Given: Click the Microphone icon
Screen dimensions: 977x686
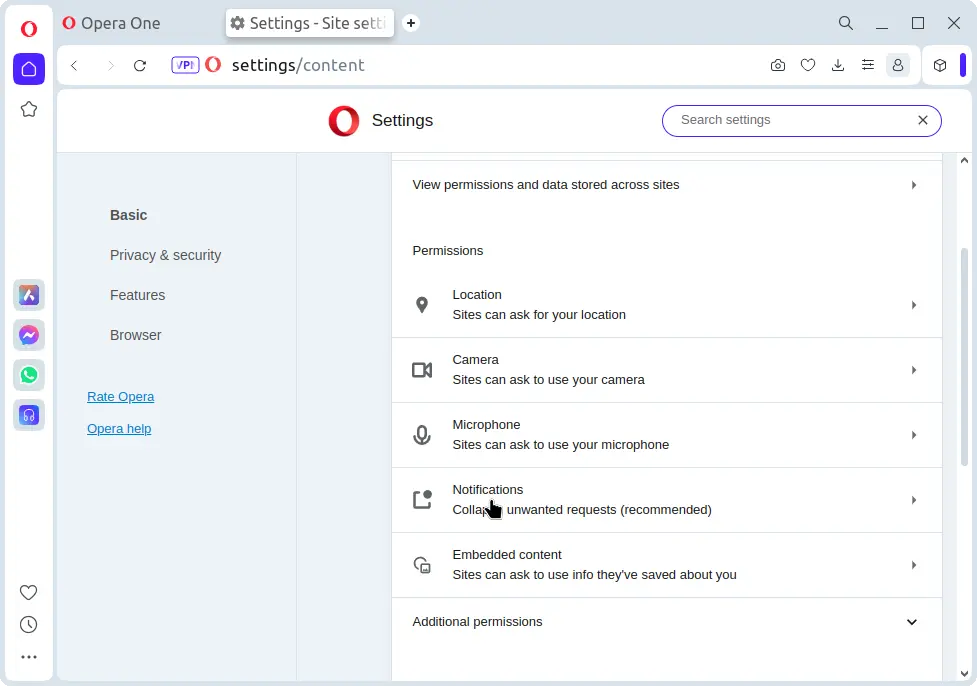Looking at the screenshot, I should tap(422, 435).
